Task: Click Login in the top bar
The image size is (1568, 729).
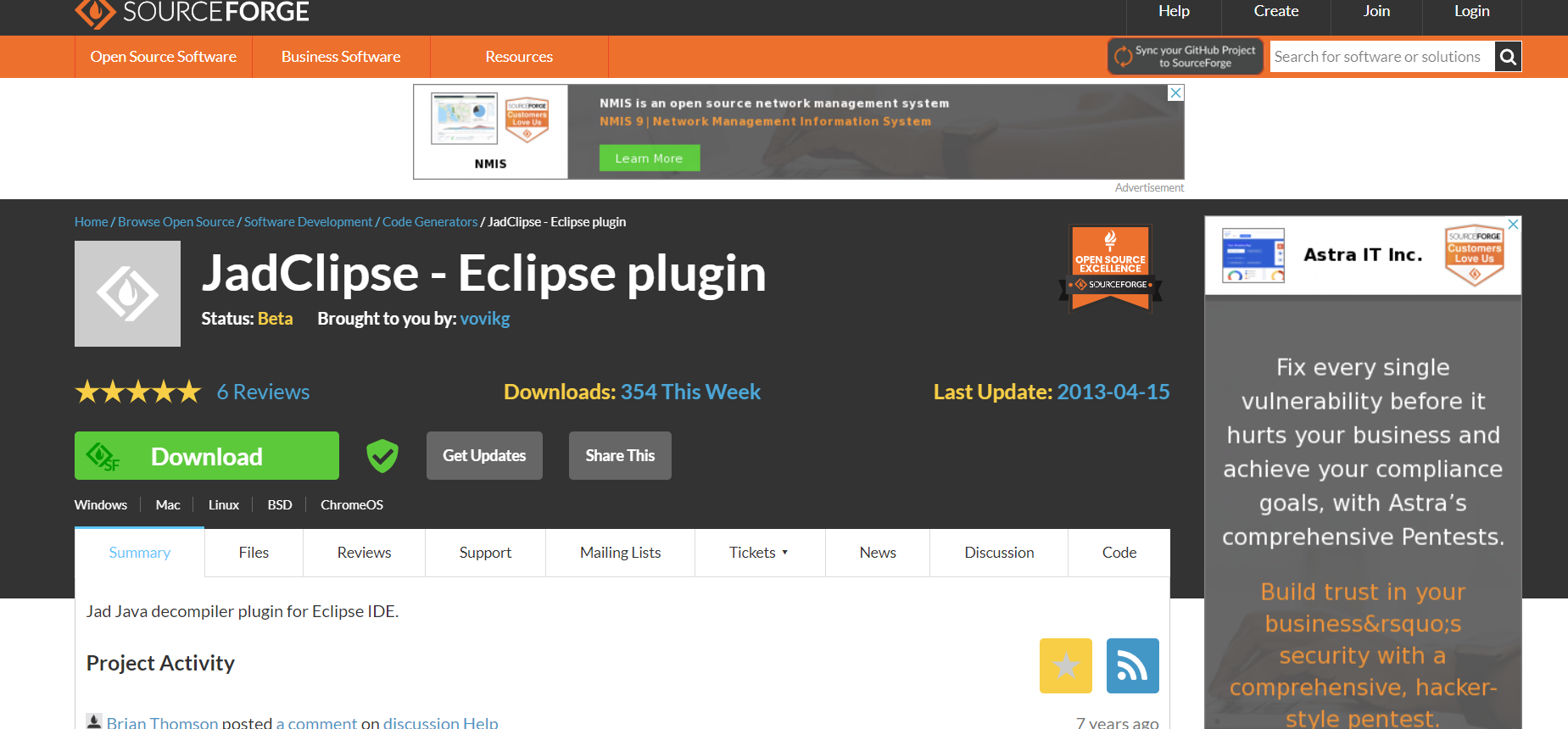Action: [1471, 11]
